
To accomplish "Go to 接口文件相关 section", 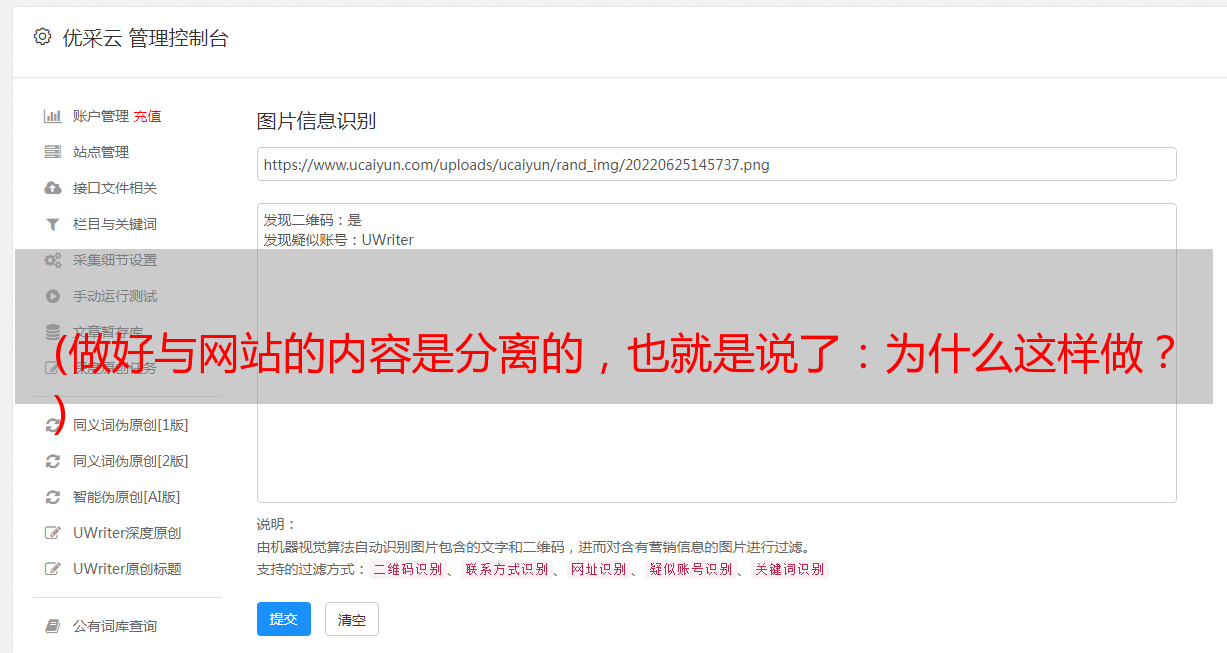I will (x=115, y=188).
